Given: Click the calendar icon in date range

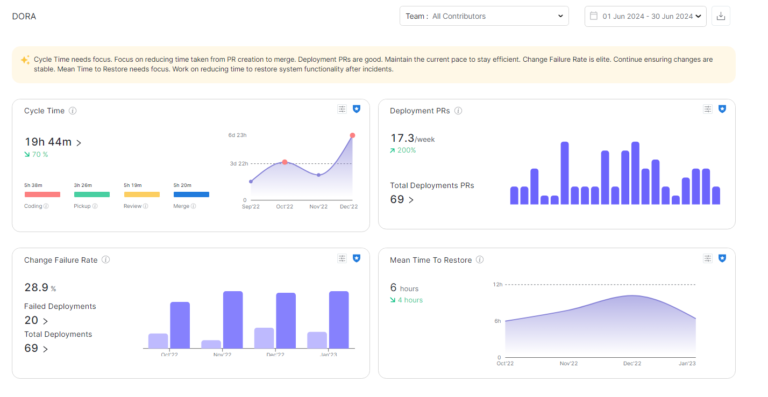Looking at the screenshot, I should coord(594,16).
